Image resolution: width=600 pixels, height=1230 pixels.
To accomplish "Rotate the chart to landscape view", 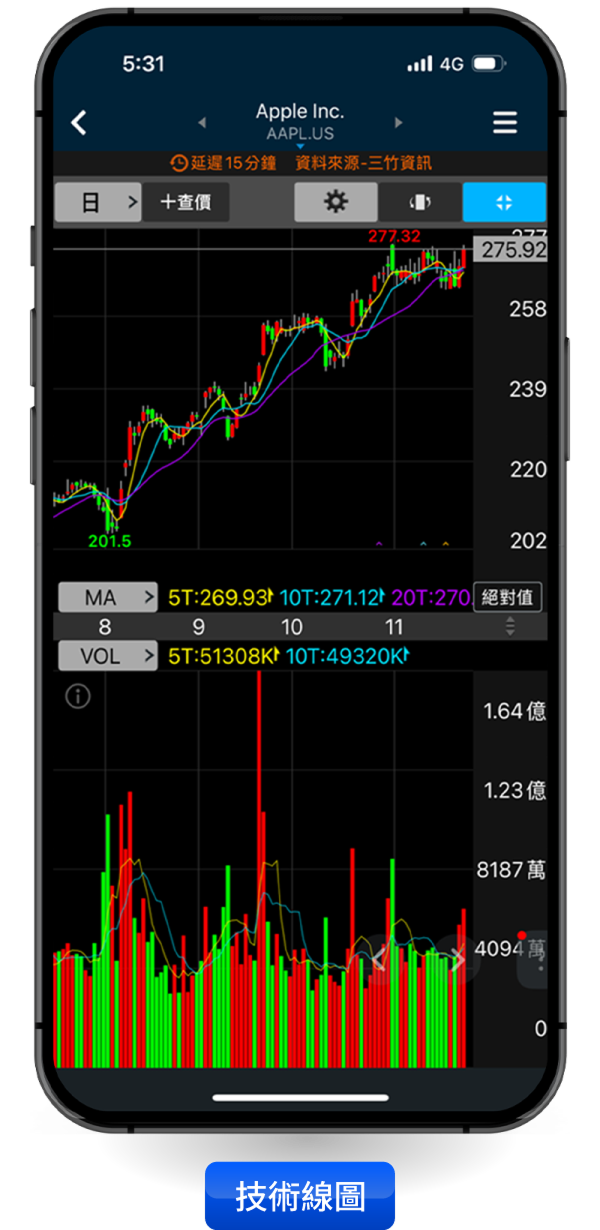I will coord(420,202).
